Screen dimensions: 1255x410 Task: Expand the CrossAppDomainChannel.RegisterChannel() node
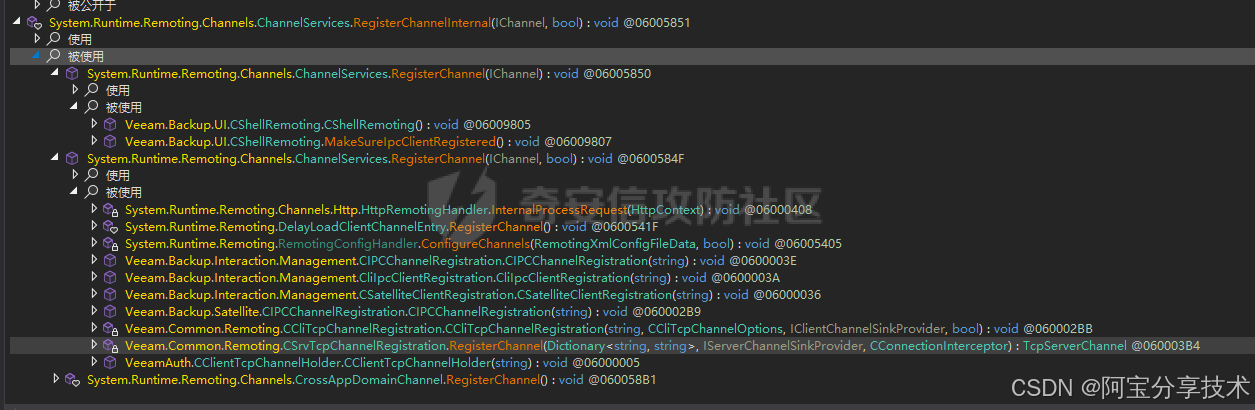(55, 379)
